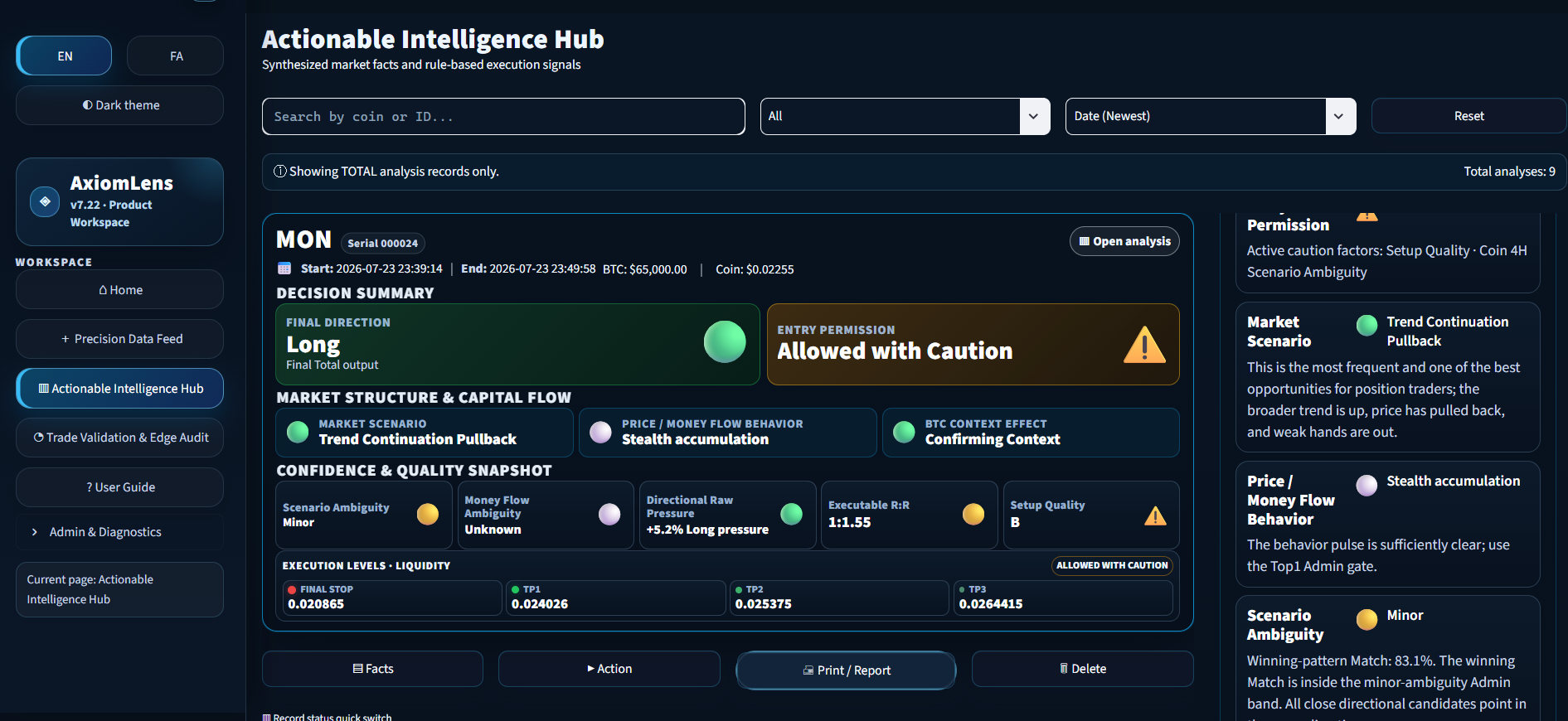
Task: Click the green dot beside TP3
Action: click(962, 590)
